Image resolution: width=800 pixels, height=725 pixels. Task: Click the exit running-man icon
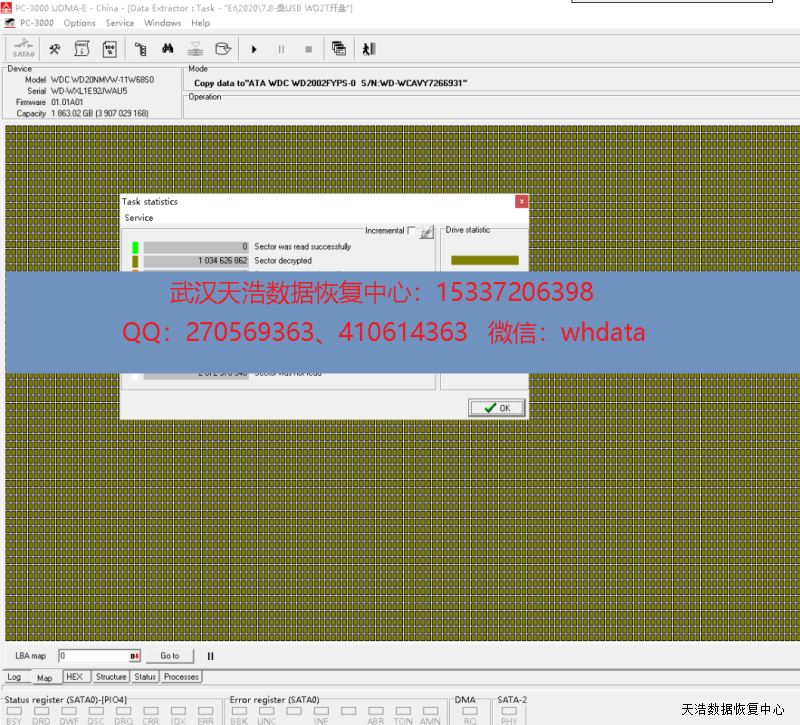pos(369,49)
